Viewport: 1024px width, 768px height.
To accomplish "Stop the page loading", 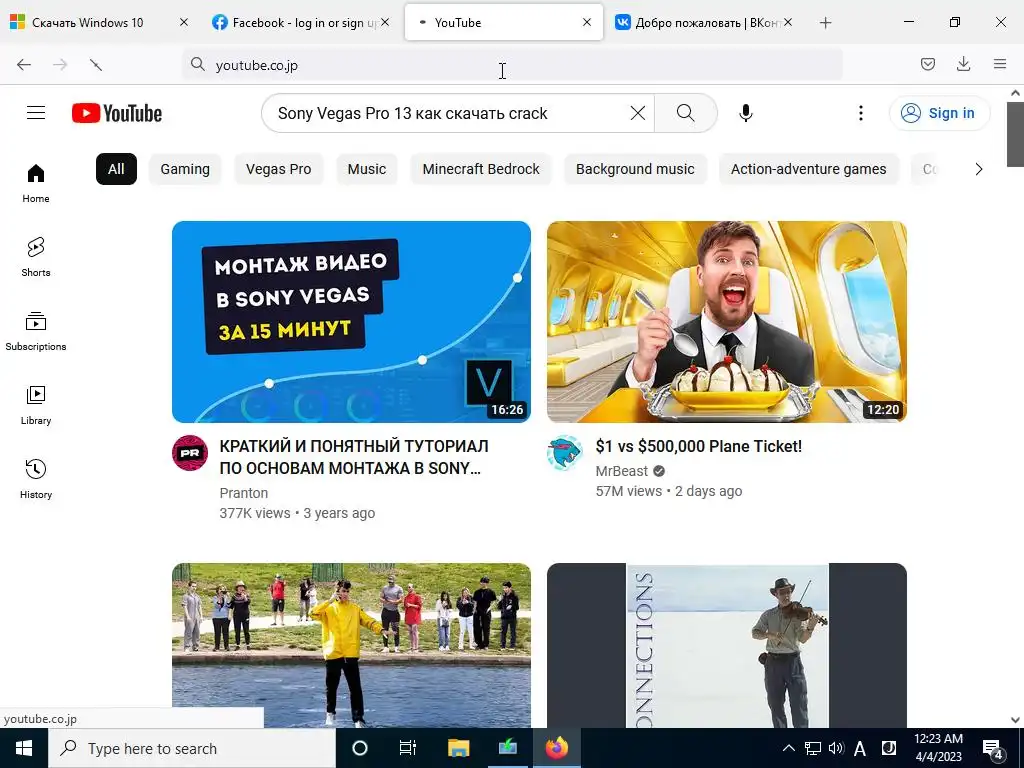I will click(x=96, y=65).
